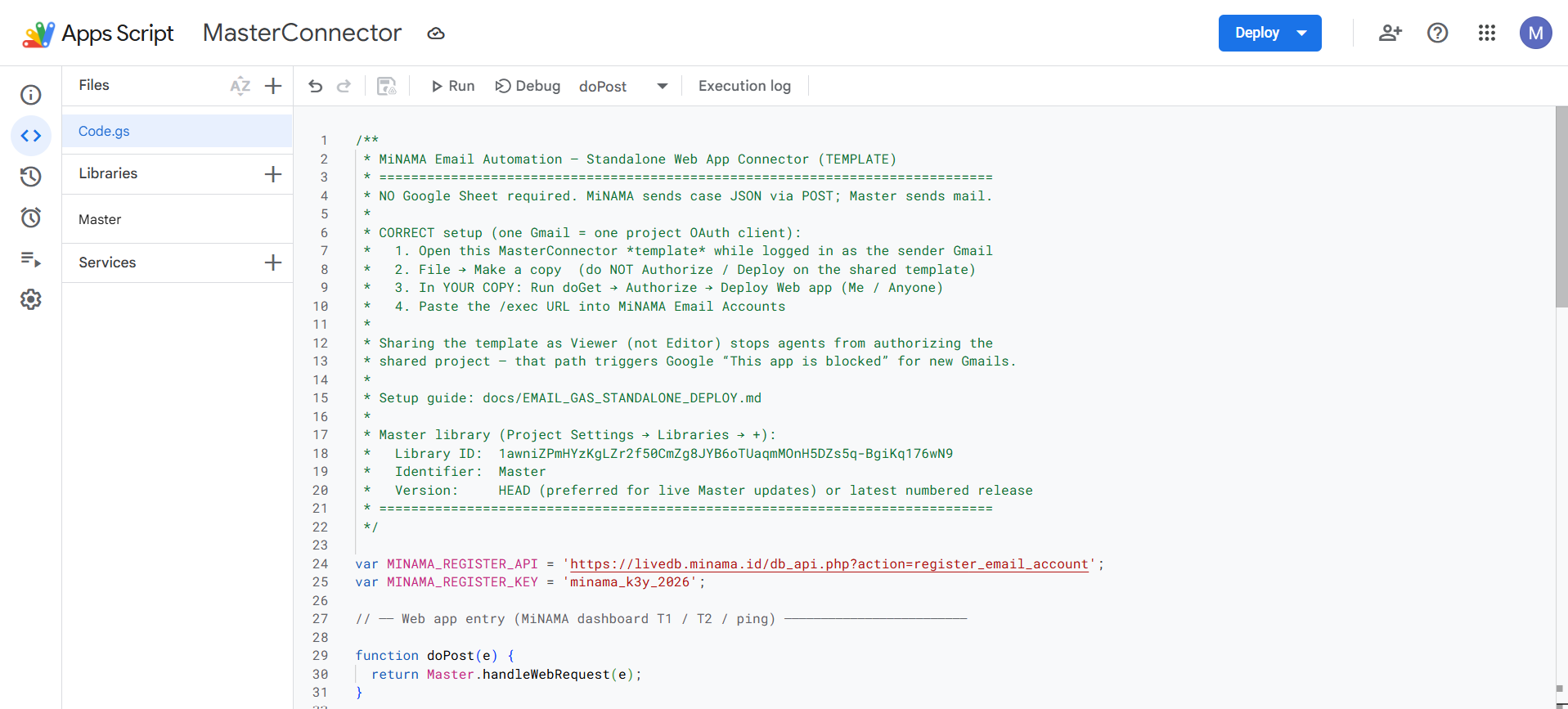The width and height of the screenshot is (1568, 709).
Task: Share project with add-person icon
Action: coord(1391,33)
